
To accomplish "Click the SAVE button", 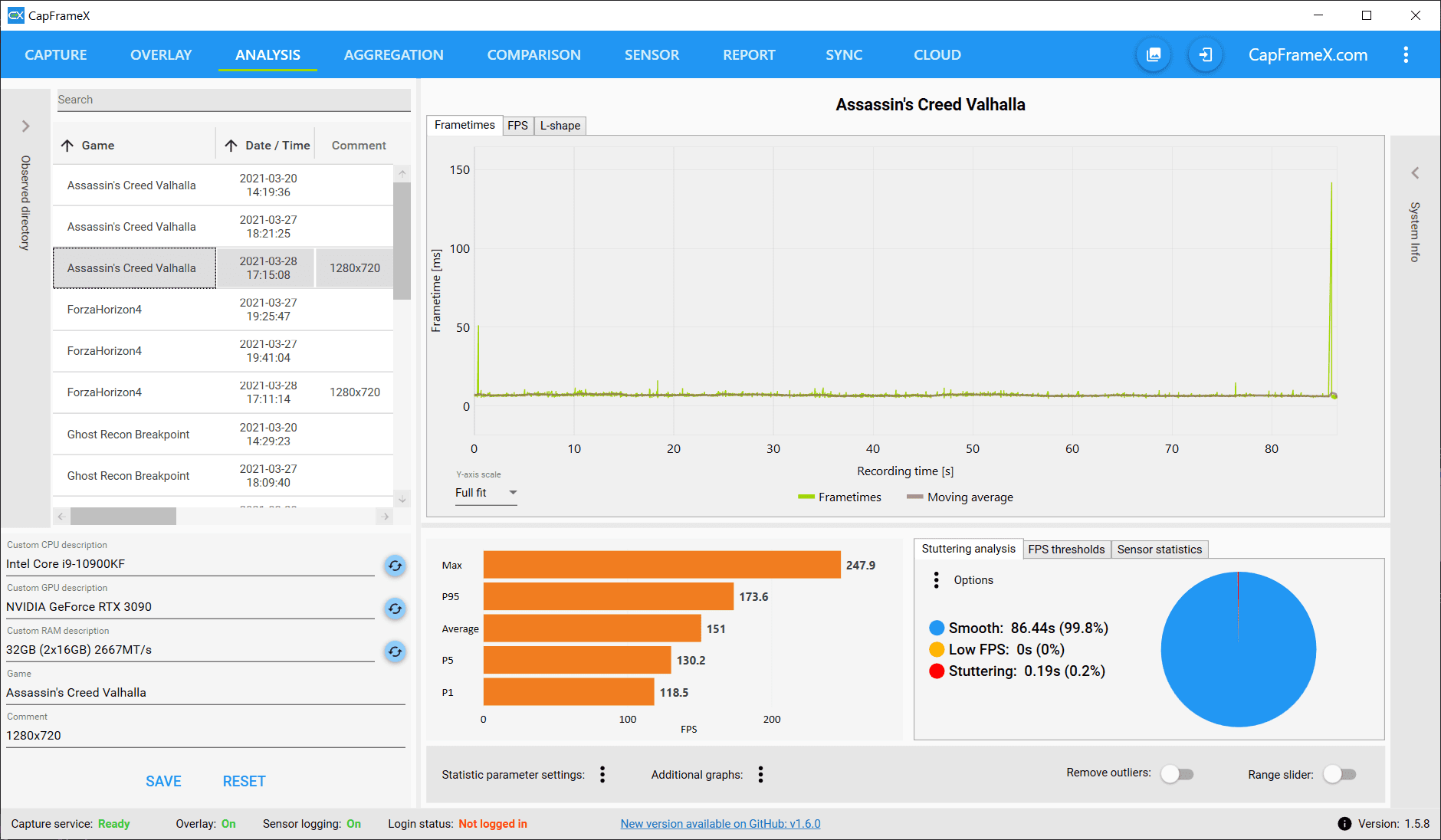I will coord(163,781).
